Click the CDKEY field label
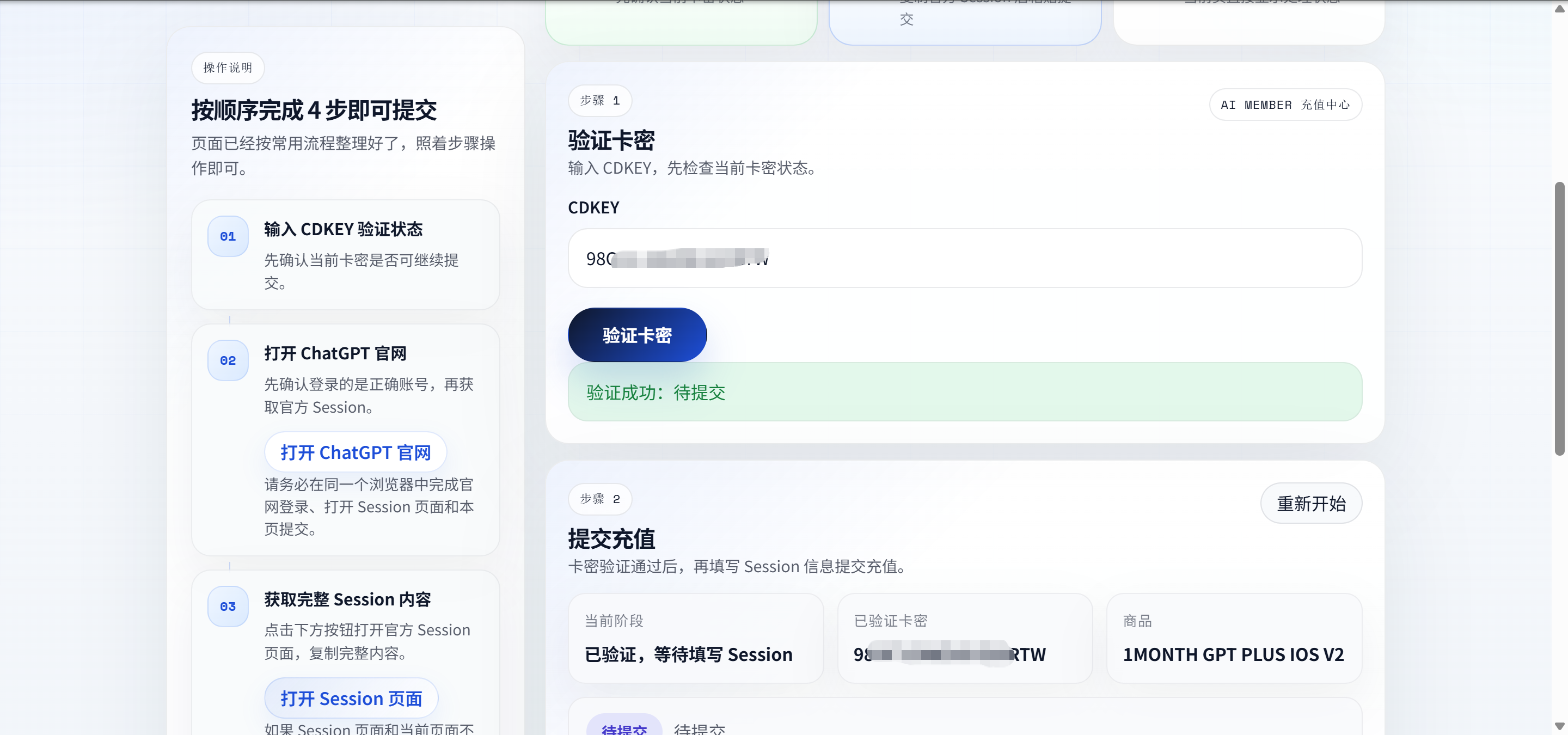Screen dimensions: 1568x735 (x=593, y=207)
